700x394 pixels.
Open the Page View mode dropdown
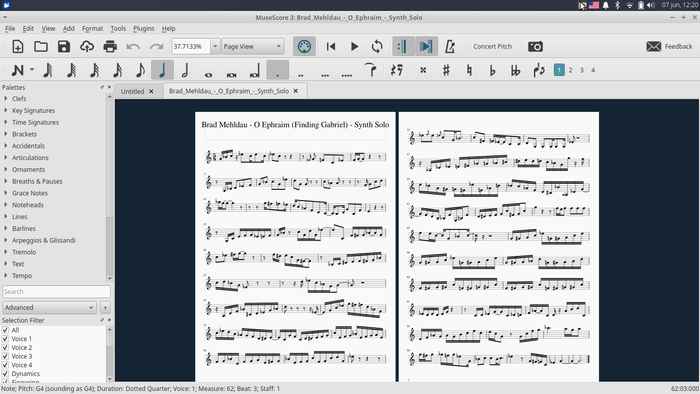[253, 46]
